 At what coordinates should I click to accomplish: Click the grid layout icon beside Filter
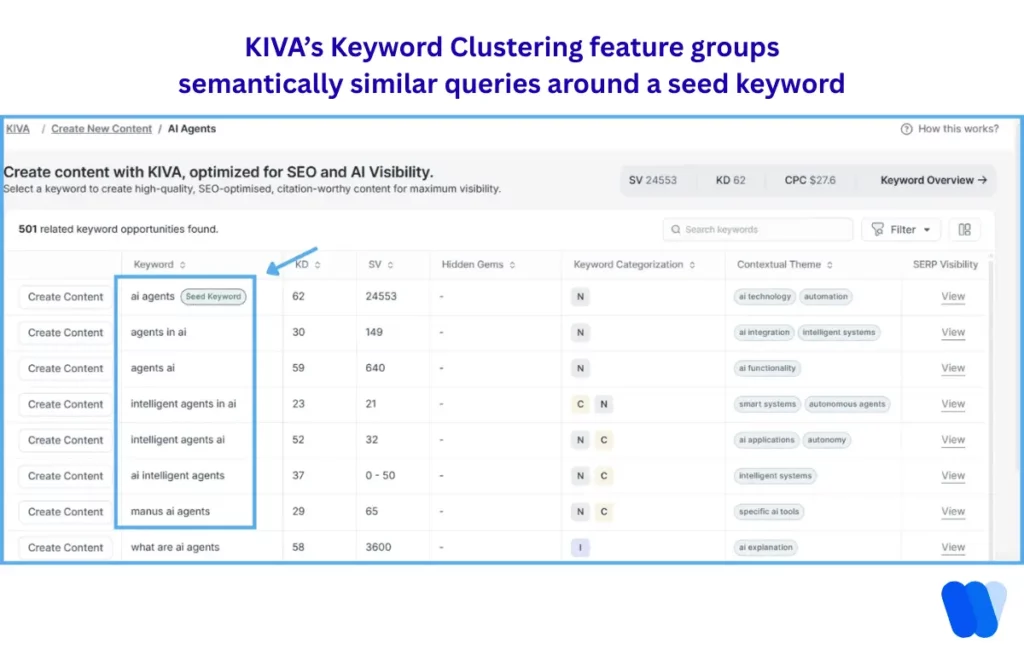(x=964, y=230)
